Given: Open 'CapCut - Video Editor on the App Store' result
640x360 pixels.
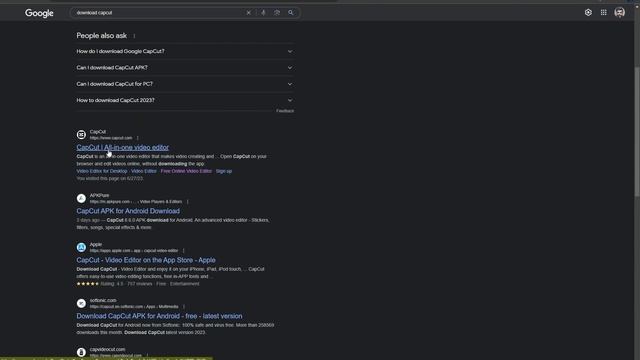Looking at the screenshot, I should [146, 260].
